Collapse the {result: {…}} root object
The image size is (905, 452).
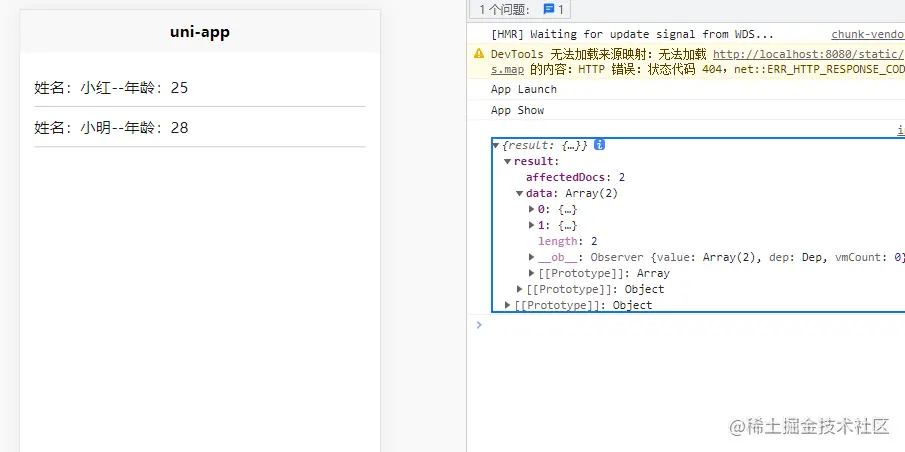(x=496, y=145)
